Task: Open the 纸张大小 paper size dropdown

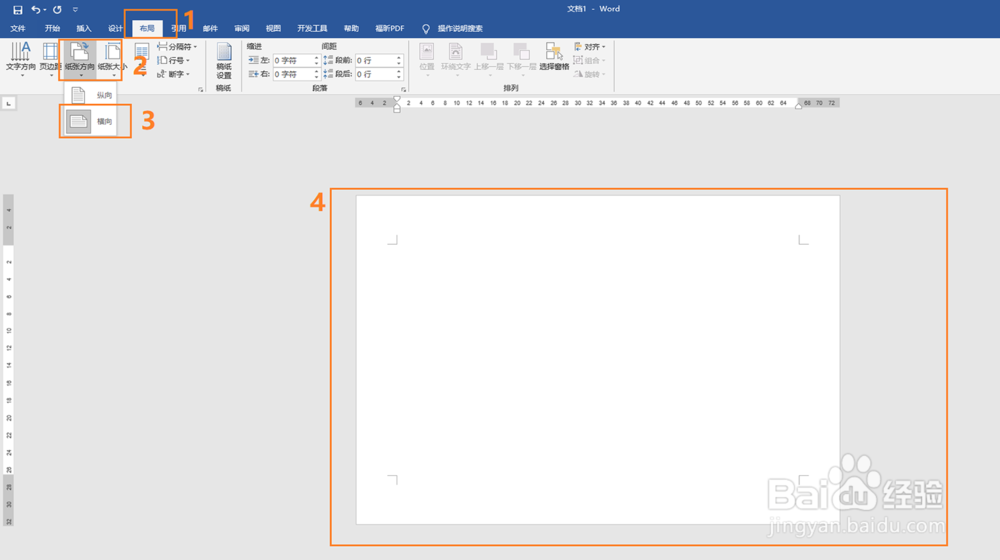Action: (112, 60)
